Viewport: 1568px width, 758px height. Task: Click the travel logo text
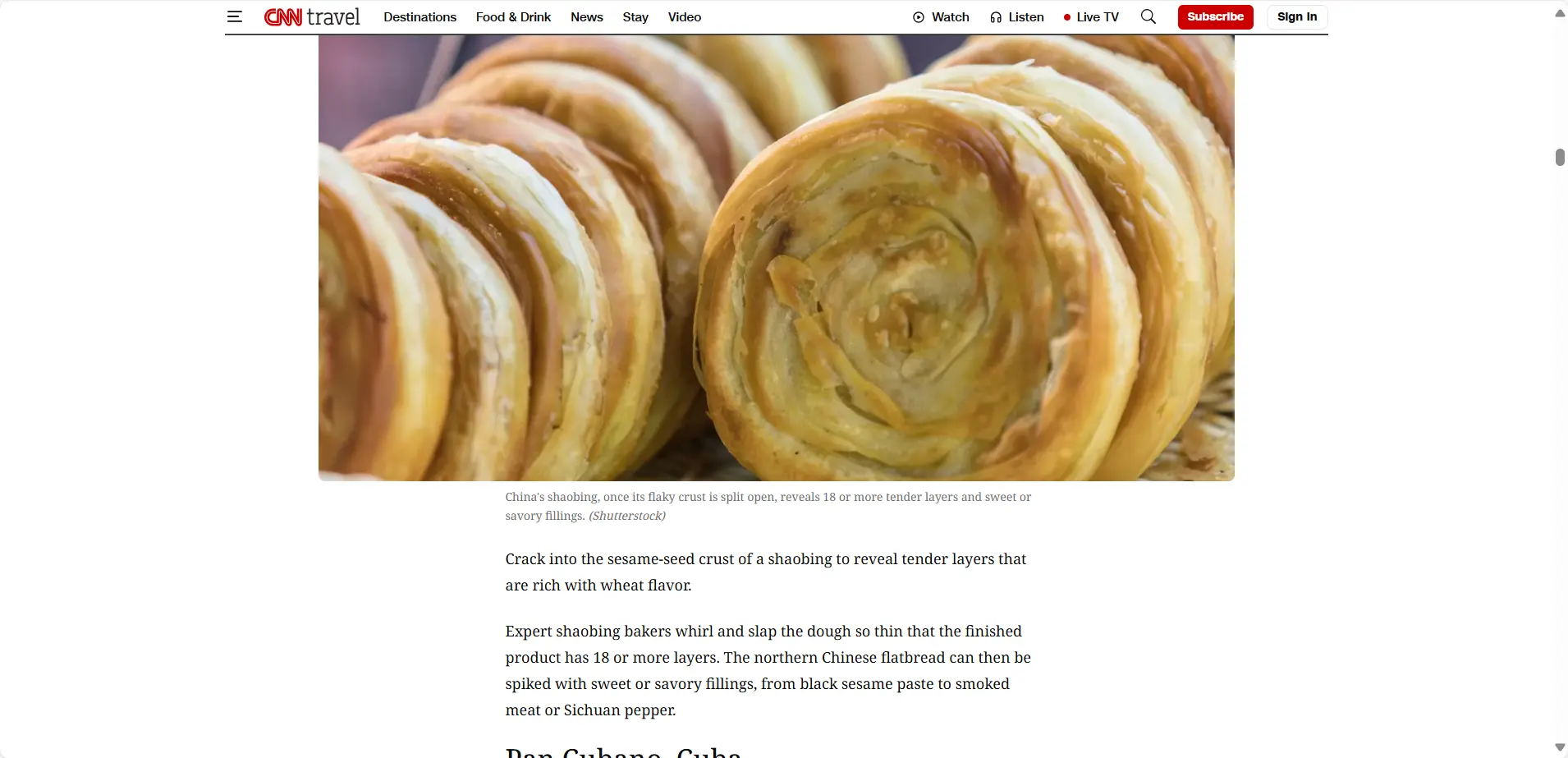[333, 17]
